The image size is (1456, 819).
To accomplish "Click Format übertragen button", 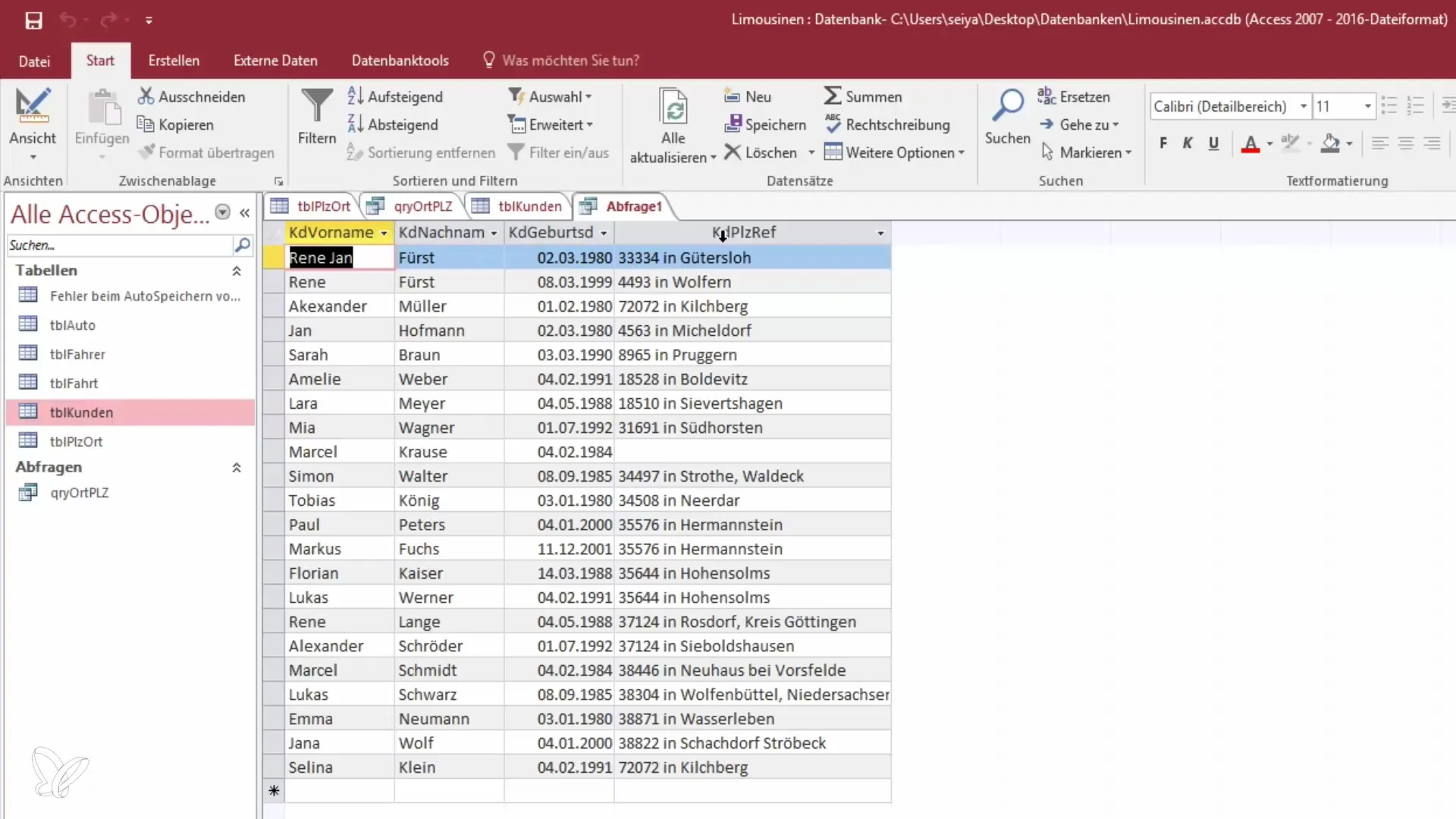I will coord(206,152).
